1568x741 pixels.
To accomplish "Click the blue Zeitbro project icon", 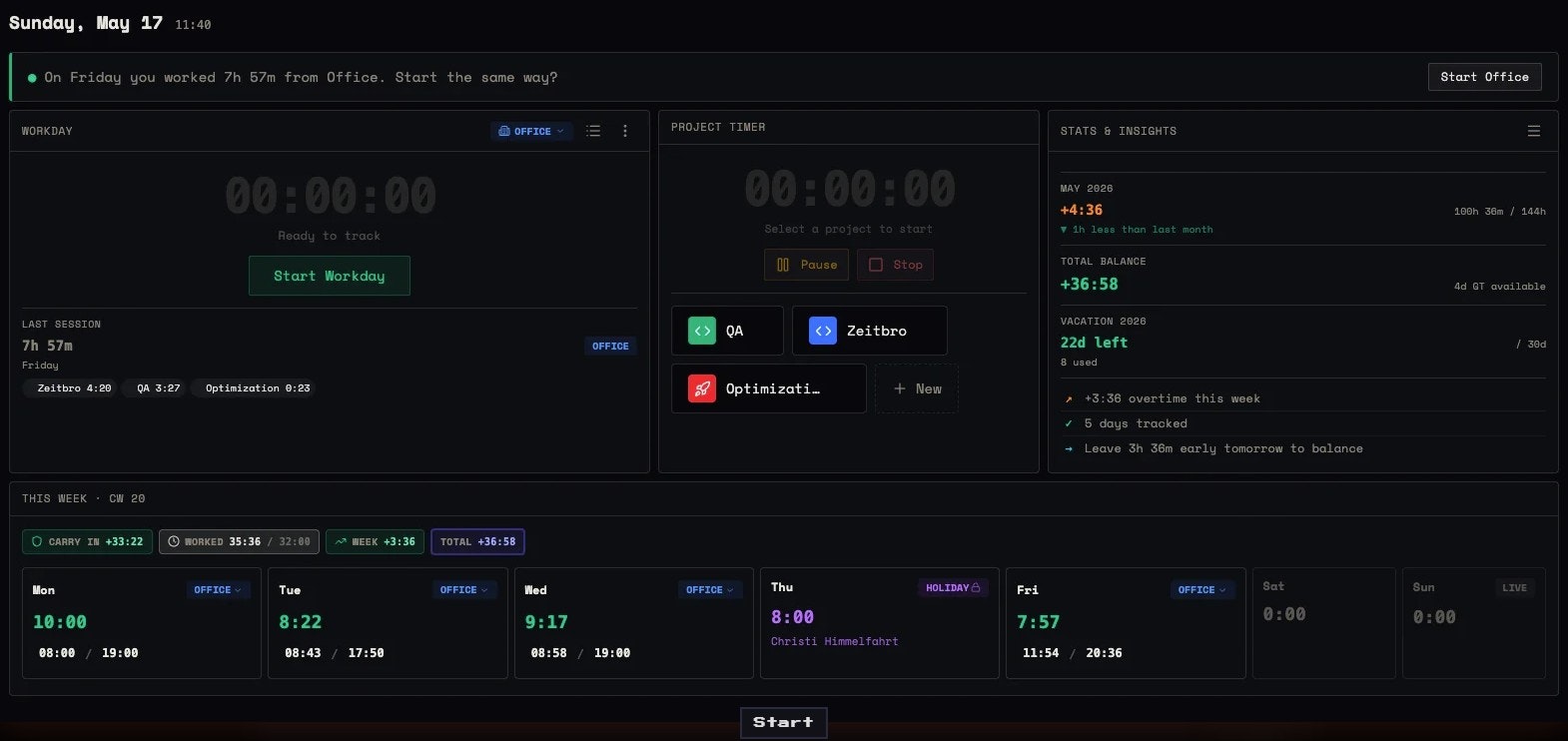I will click(x=823, y=331).
